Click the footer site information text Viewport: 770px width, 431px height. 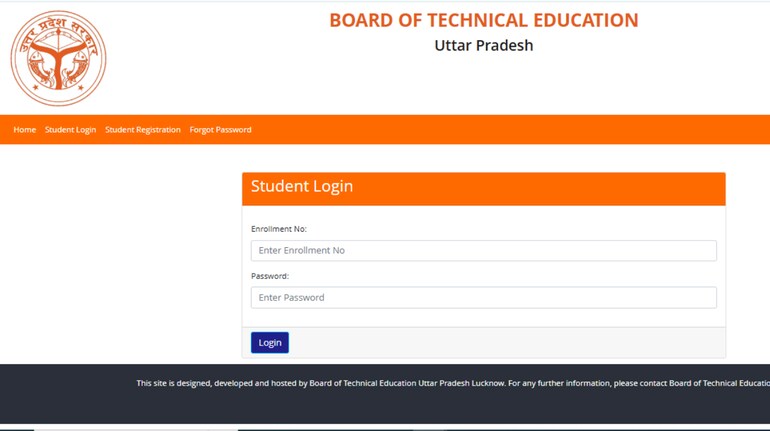coord(452,383)
